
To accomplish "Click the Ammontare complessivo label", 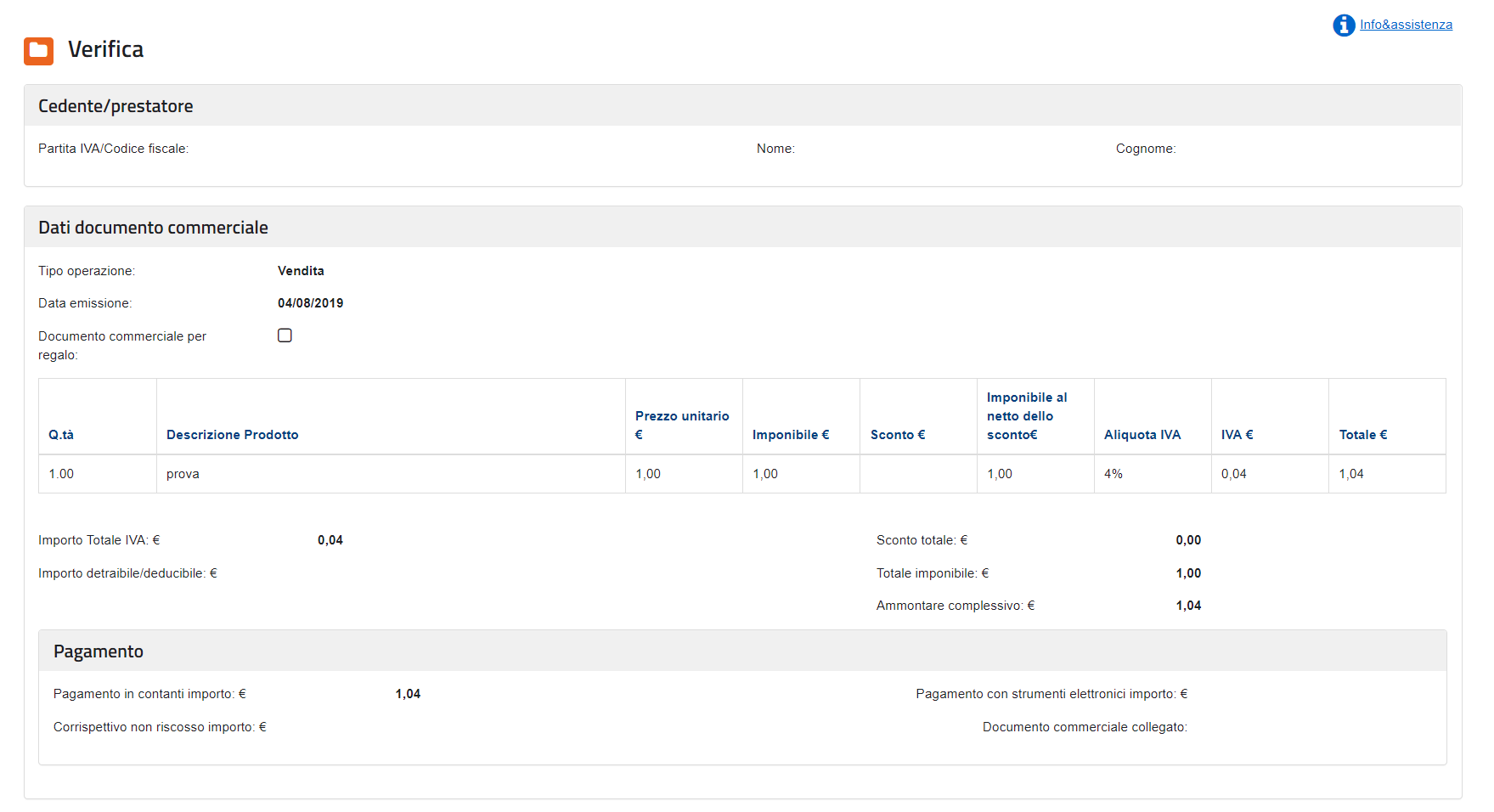I will tap(956, 606).
